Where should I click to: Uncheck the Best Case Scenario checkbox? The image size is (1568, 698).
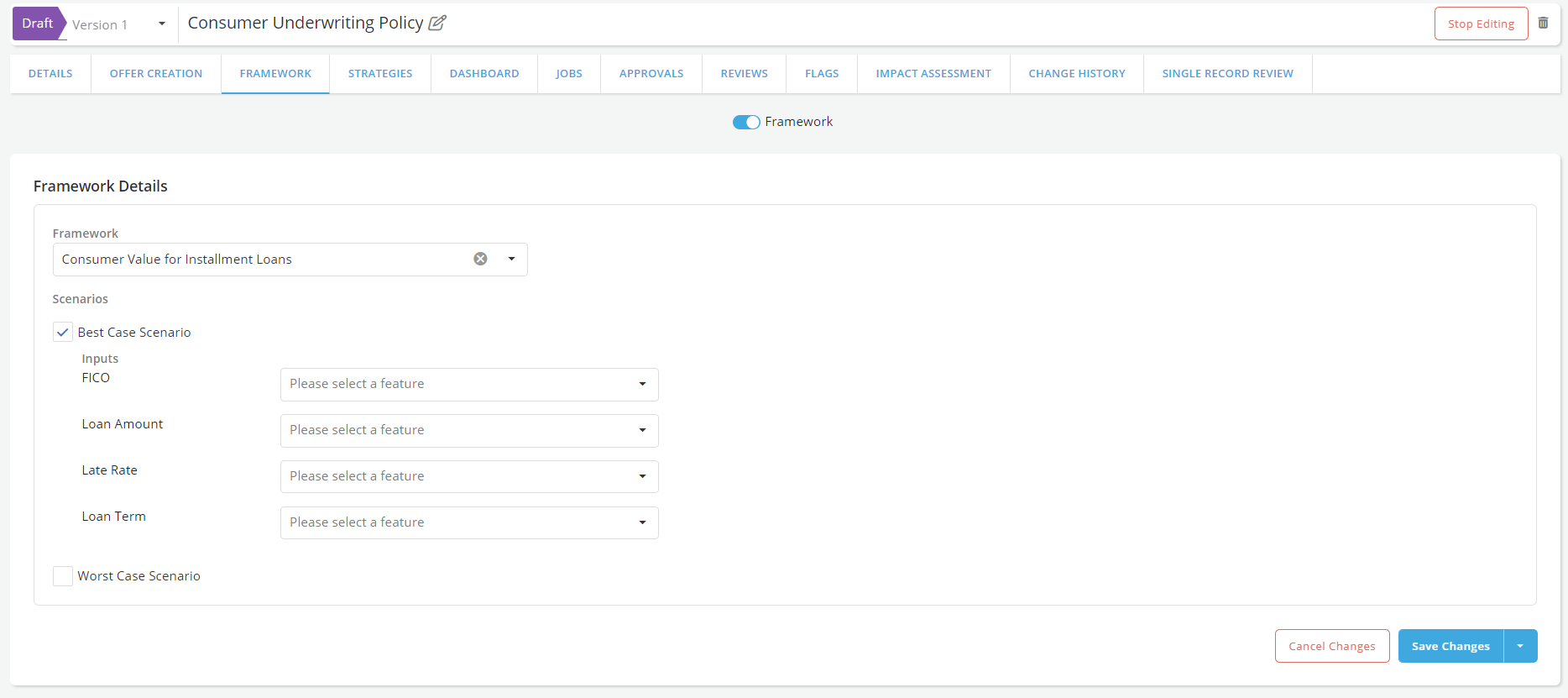point(63,333)
